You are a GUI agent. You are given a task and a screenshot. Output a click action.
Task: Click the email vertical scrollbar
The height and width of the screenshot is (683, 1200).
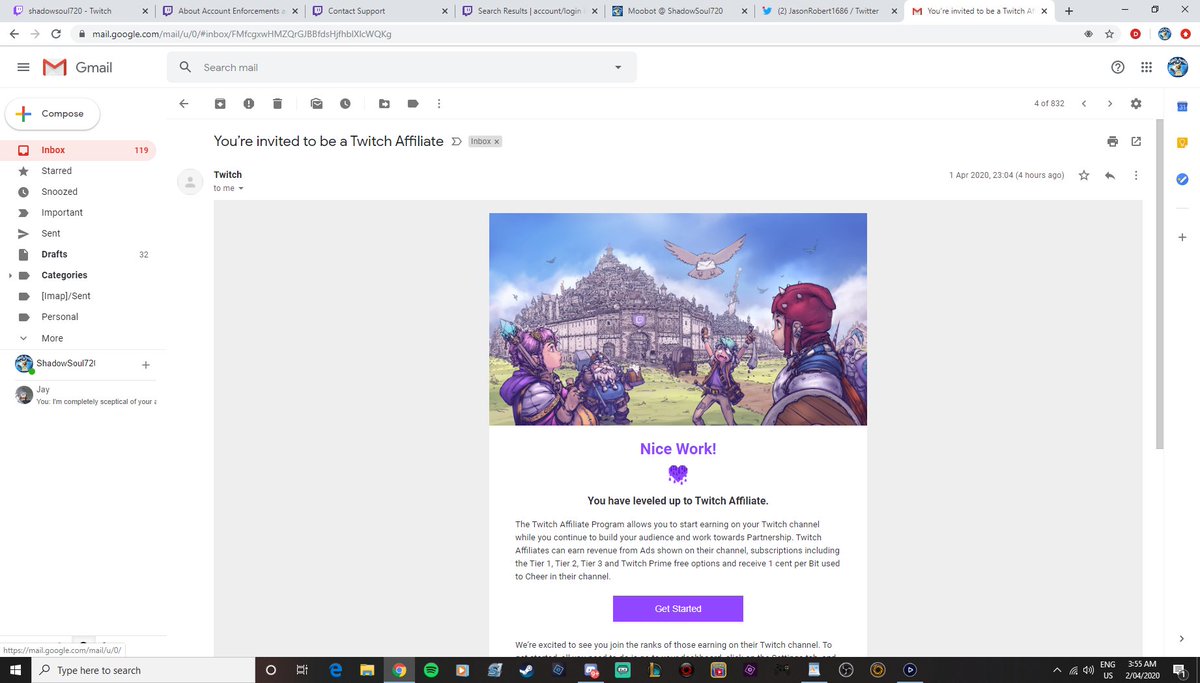point(1159,283)
